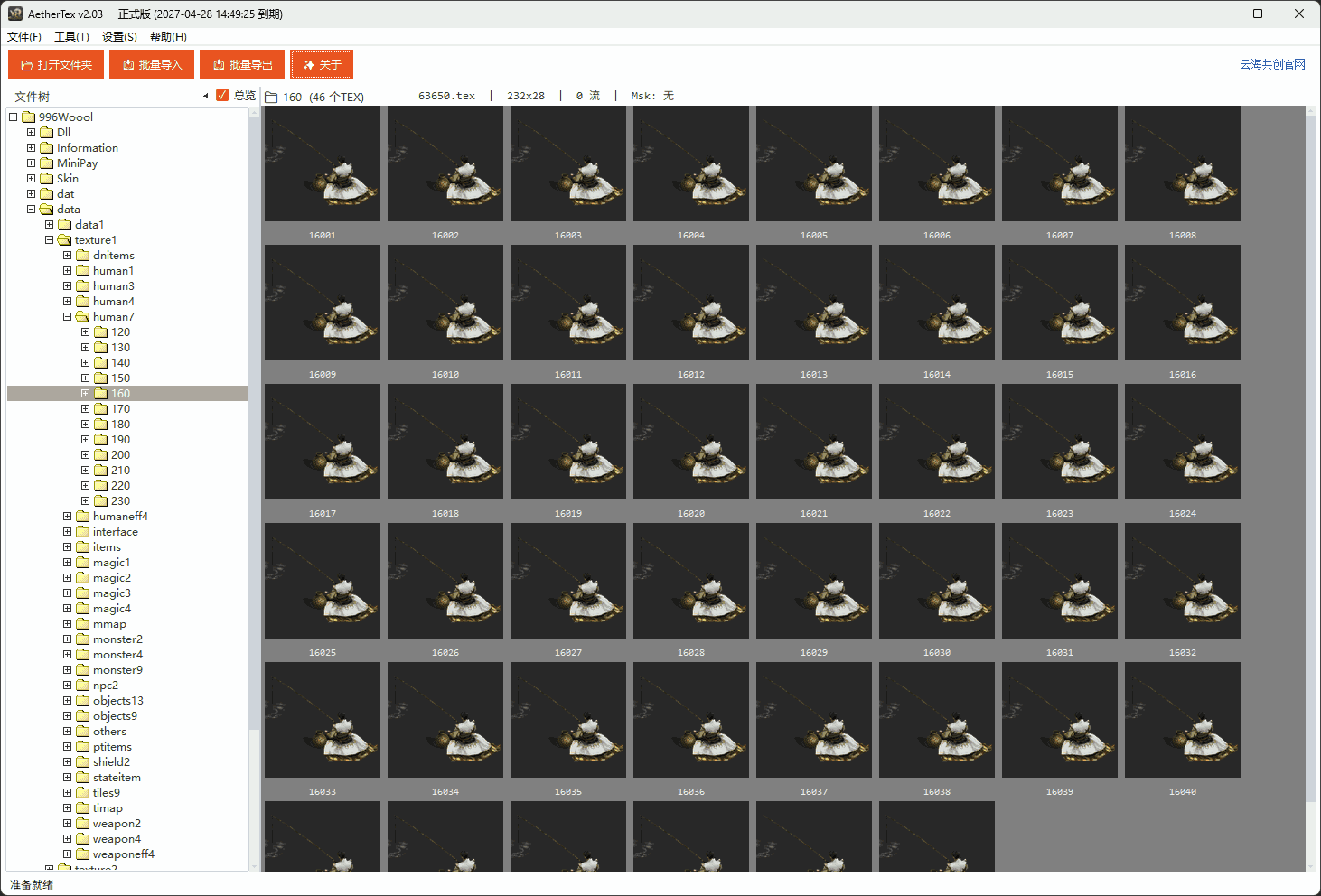Expand the Skin folder node
Image resolution: width=1321 pixels, height=896 pixels.
tap(32, 178)
